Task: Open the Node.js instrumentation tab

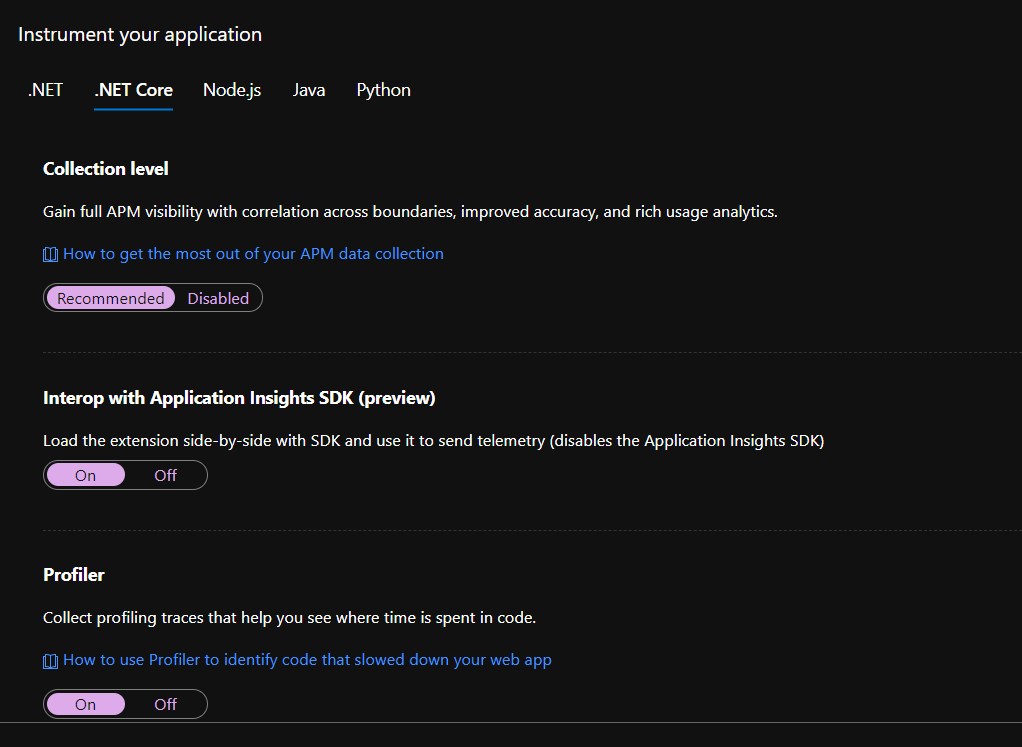Action: click(x=231, y=89)
